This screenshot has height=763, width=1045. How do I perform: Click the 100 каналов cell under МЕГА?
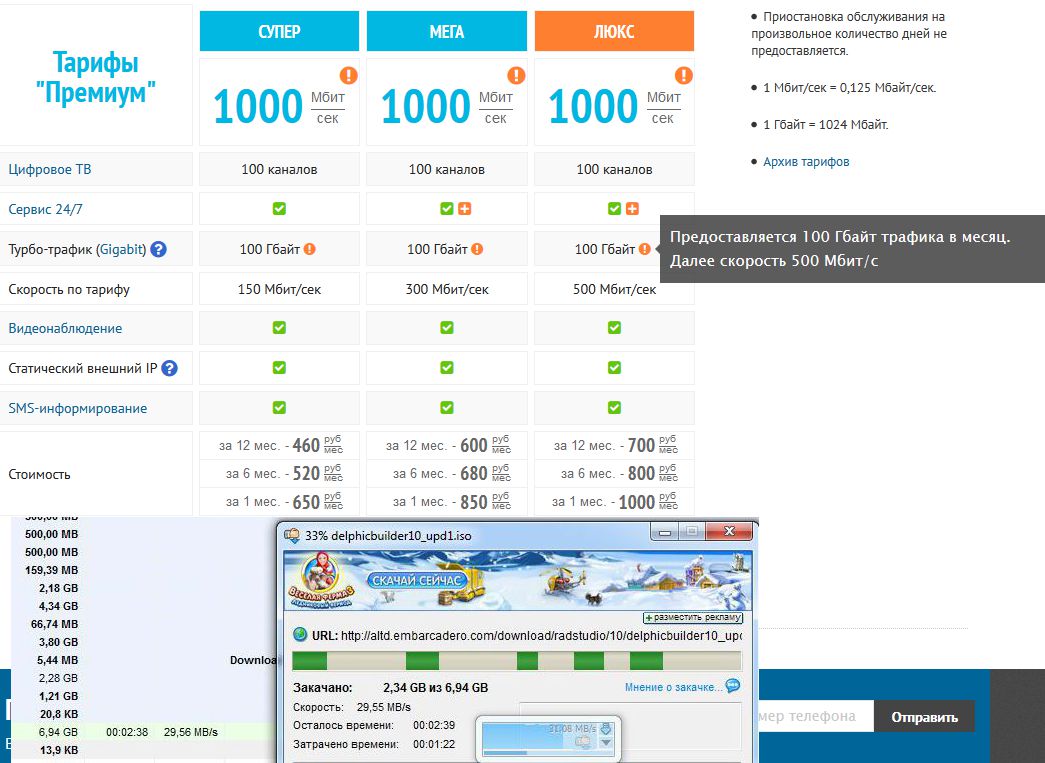pos(447,169)
